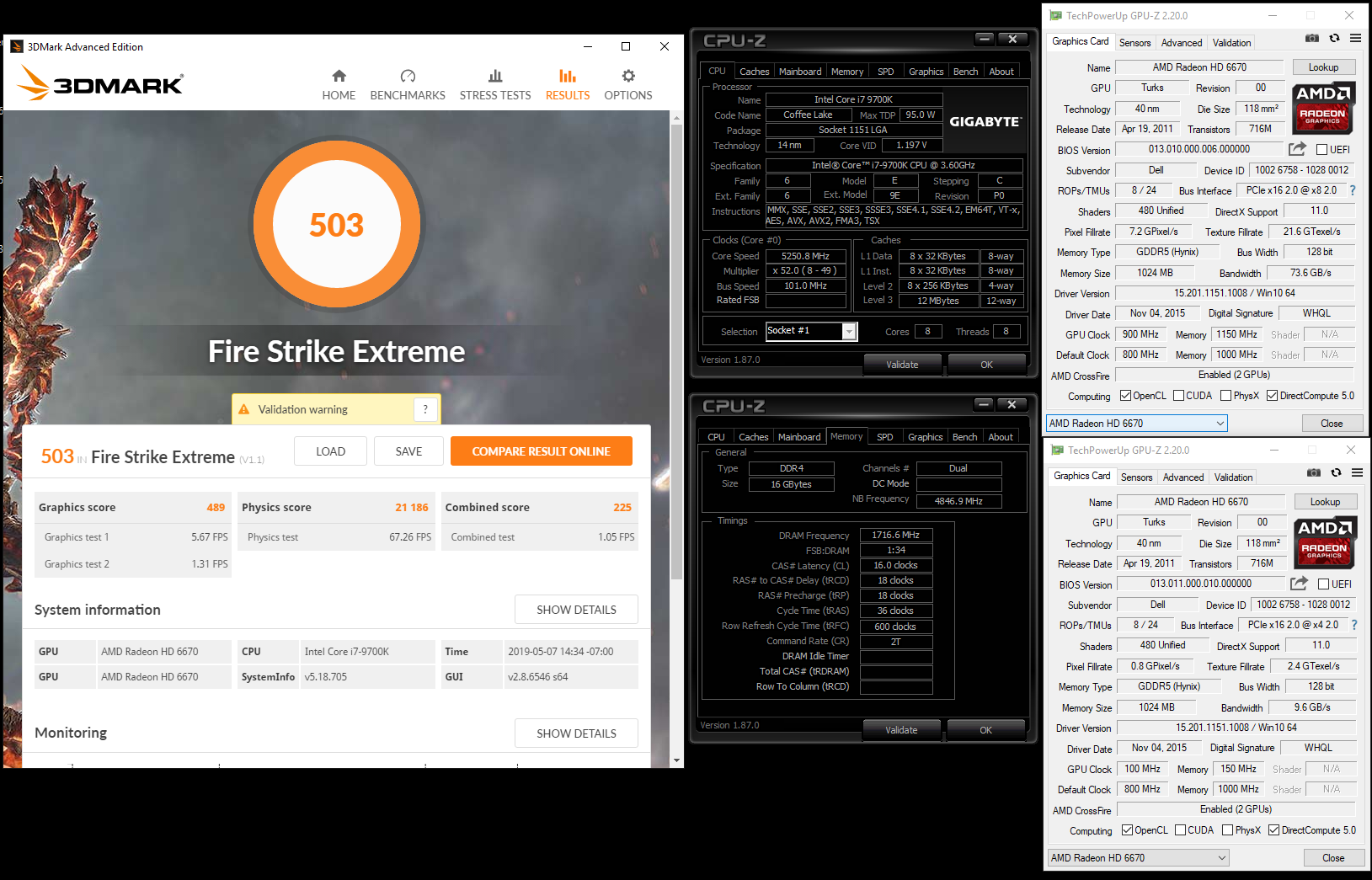Refresh the top GPU-Z window
This screenshot has width=1372, height=880.
point(1334,38)
